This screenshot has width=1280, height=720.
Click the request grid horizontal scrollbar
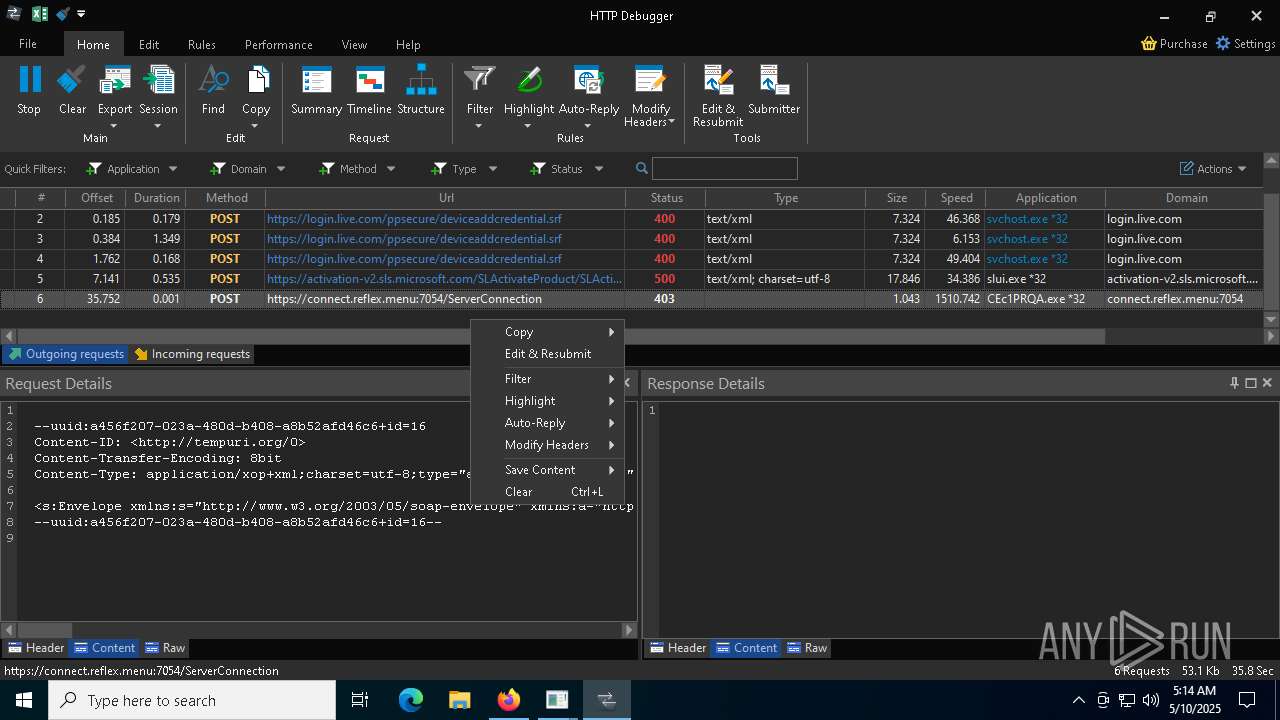tap(560, 337)
